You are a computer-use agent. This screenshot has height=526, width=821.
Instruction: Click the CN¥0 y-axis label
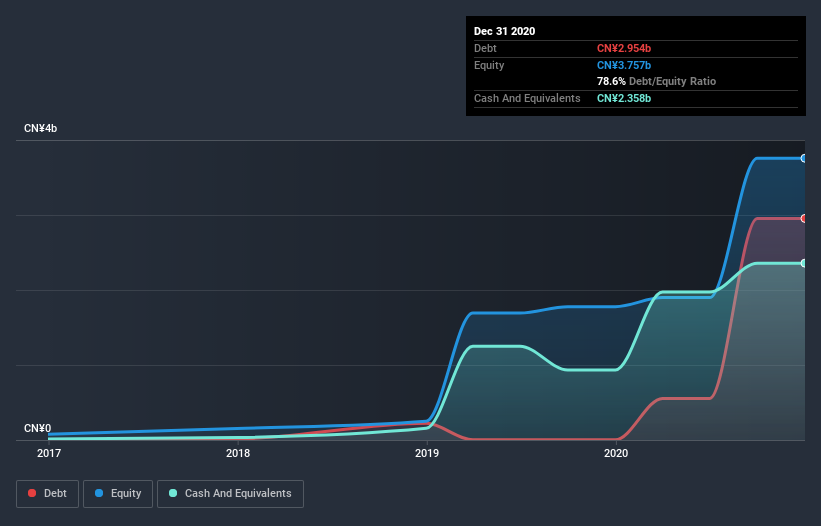click(x=38, y=428)
